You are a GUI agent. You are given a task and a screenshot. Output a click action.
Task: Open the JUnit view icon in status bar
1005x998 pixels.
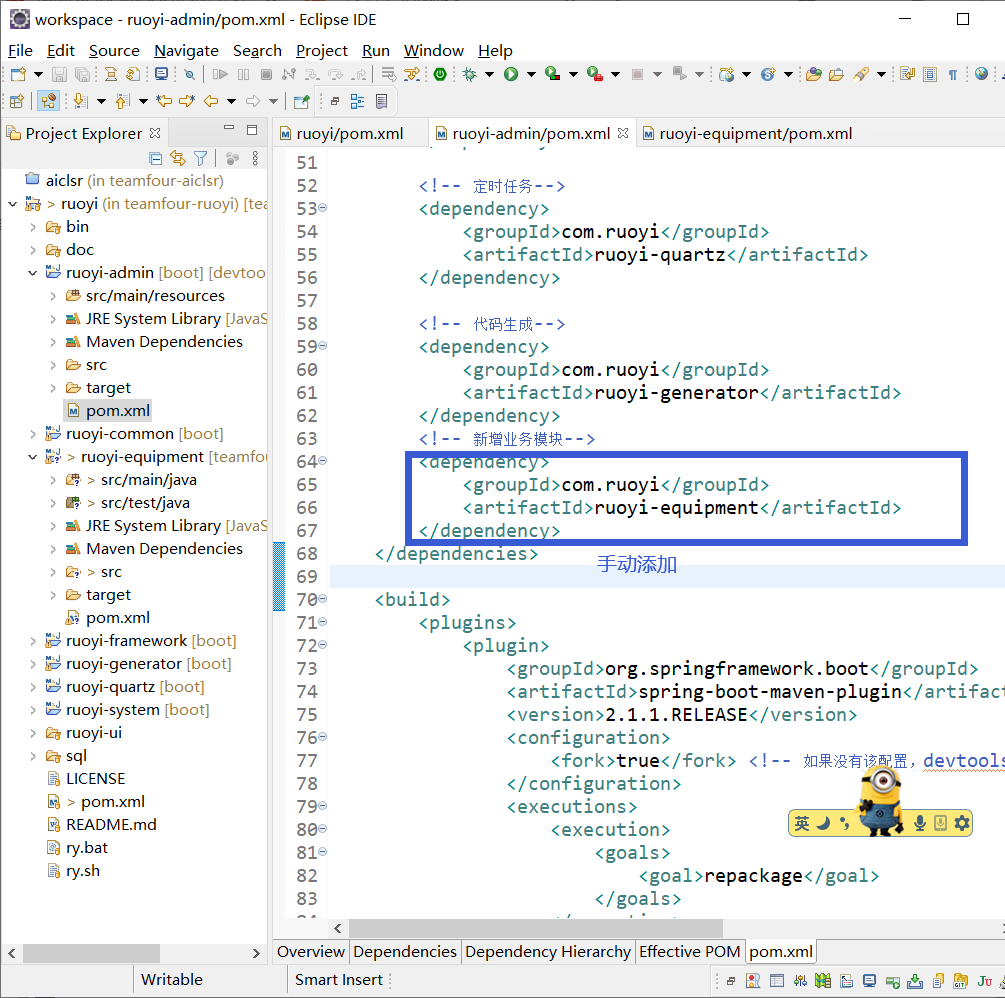pyautogui.click(x=984, y=981)
